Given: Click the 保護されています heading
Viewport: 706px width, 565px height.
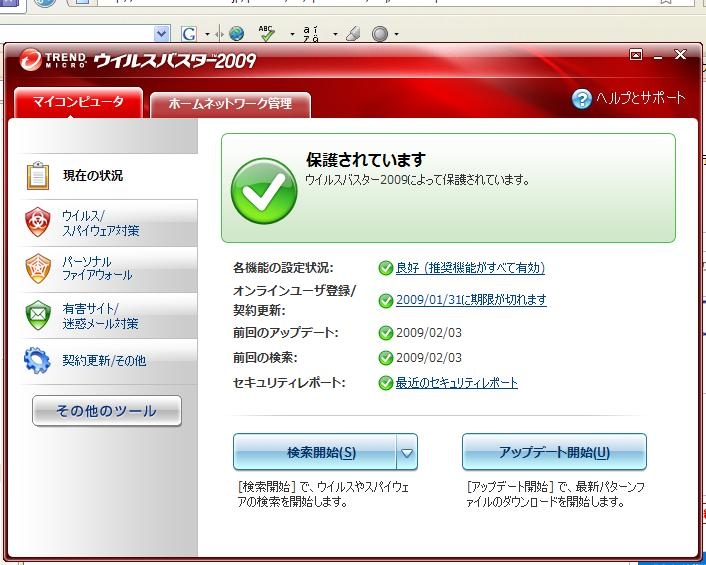Looking at the screenshot, I should click(x=366, y=160).
